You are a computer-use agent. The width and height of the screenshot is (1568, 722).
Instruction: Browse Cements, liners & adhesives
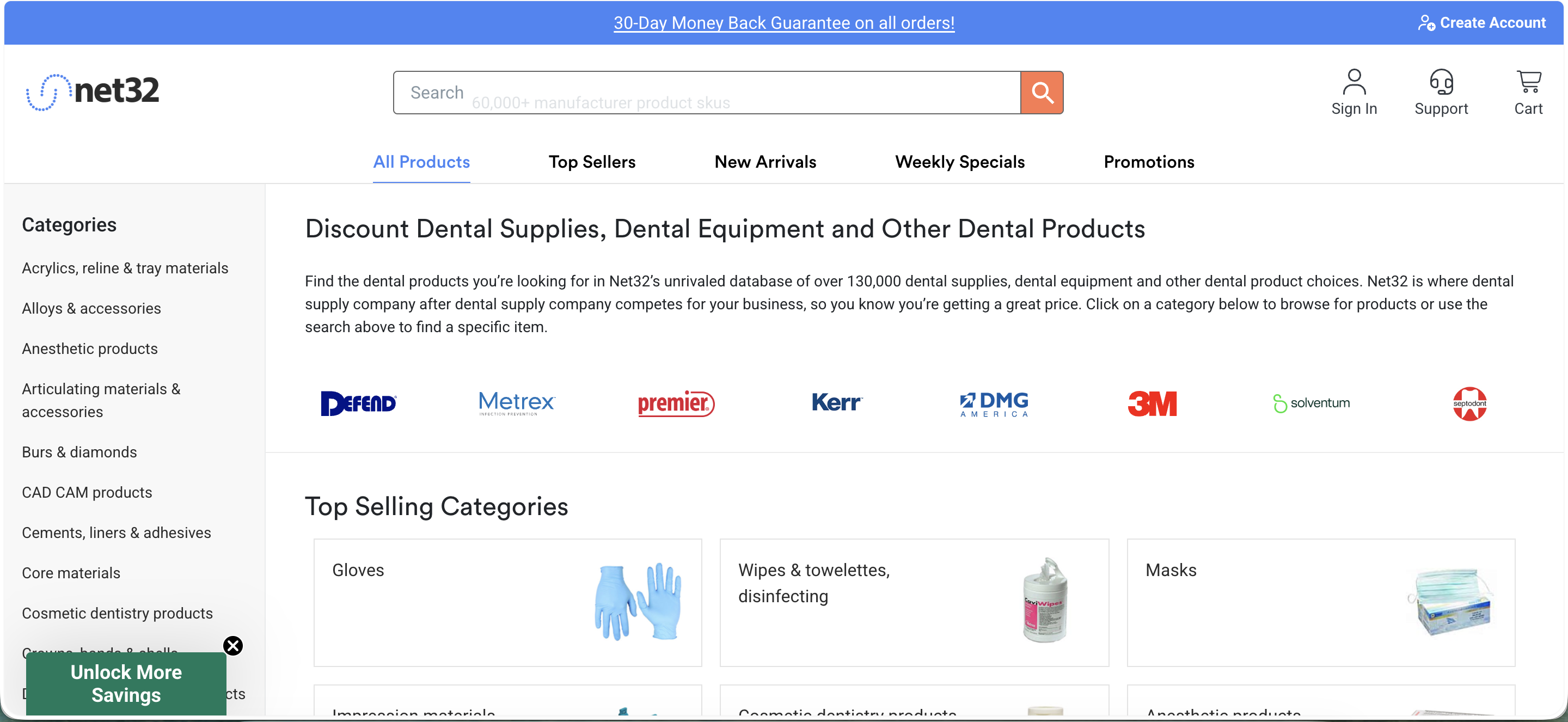click(117, 532)
